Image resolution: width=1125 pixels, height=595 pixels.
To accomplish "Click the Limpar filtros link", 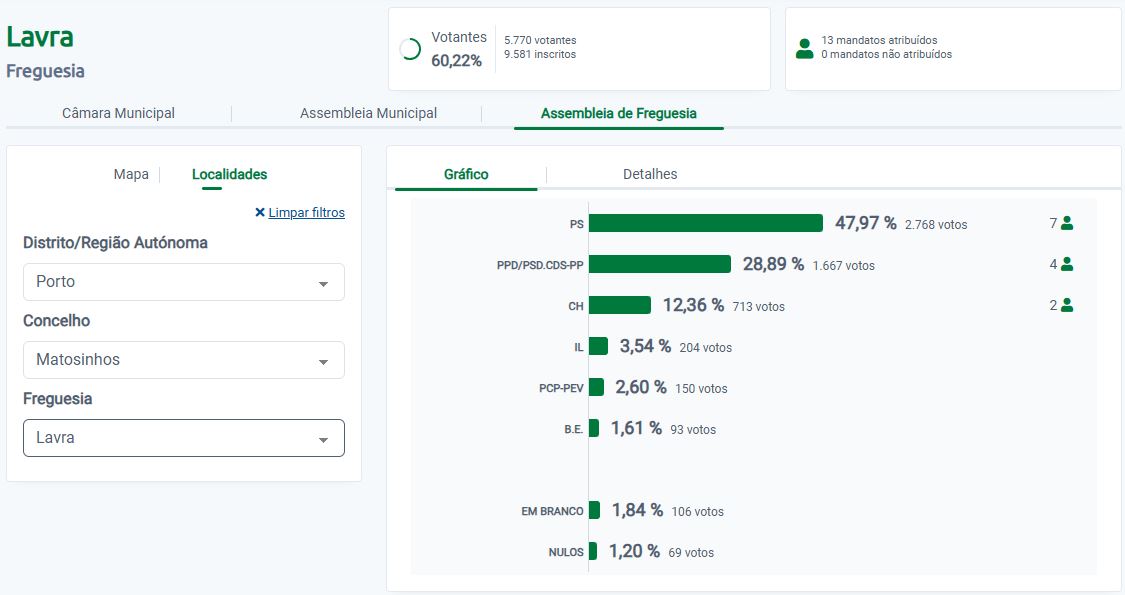I will click(306, 213).
